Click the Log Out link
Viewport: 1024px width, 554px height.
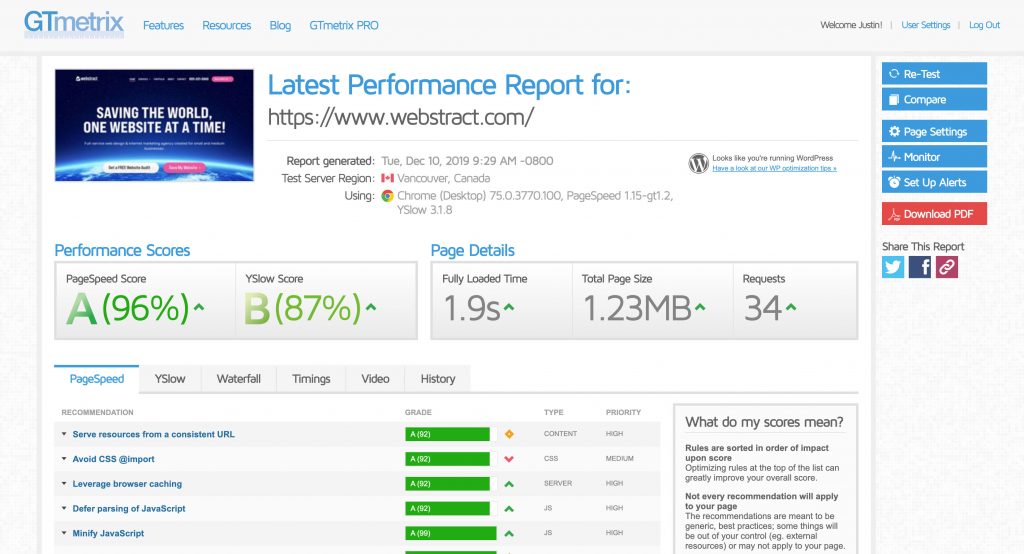click(x=984, y=25)
